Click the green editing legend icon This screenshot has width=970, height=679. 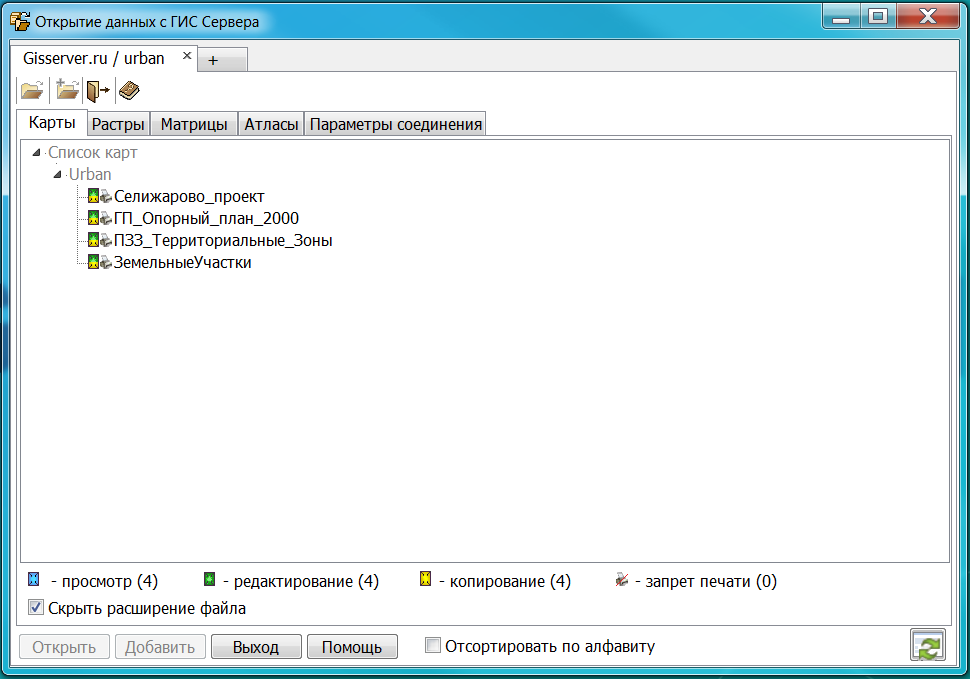point(209,580)
